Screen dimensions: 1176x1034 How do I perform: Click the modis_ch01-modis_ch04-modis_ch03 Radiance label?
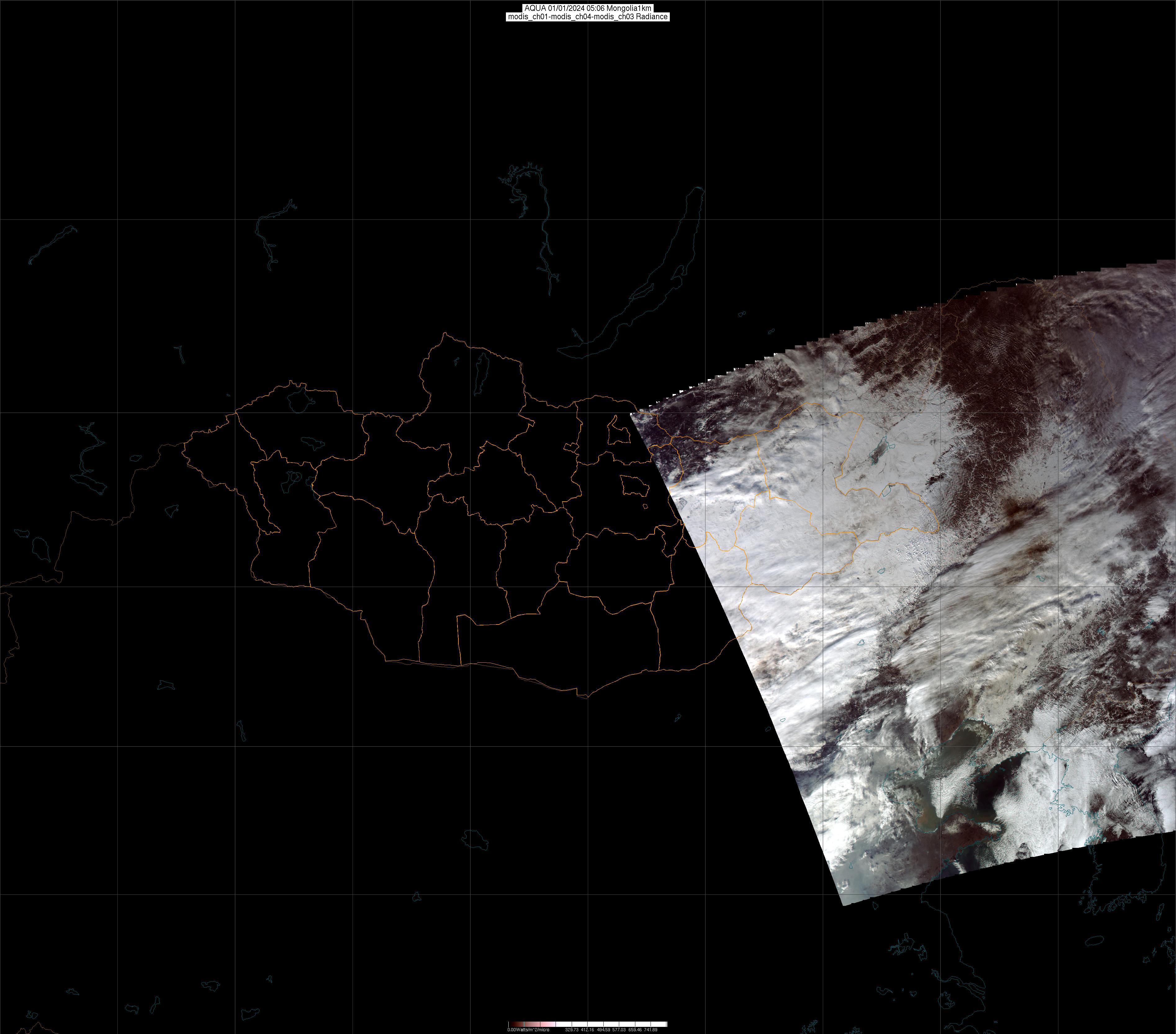click(x=588, y=17)
